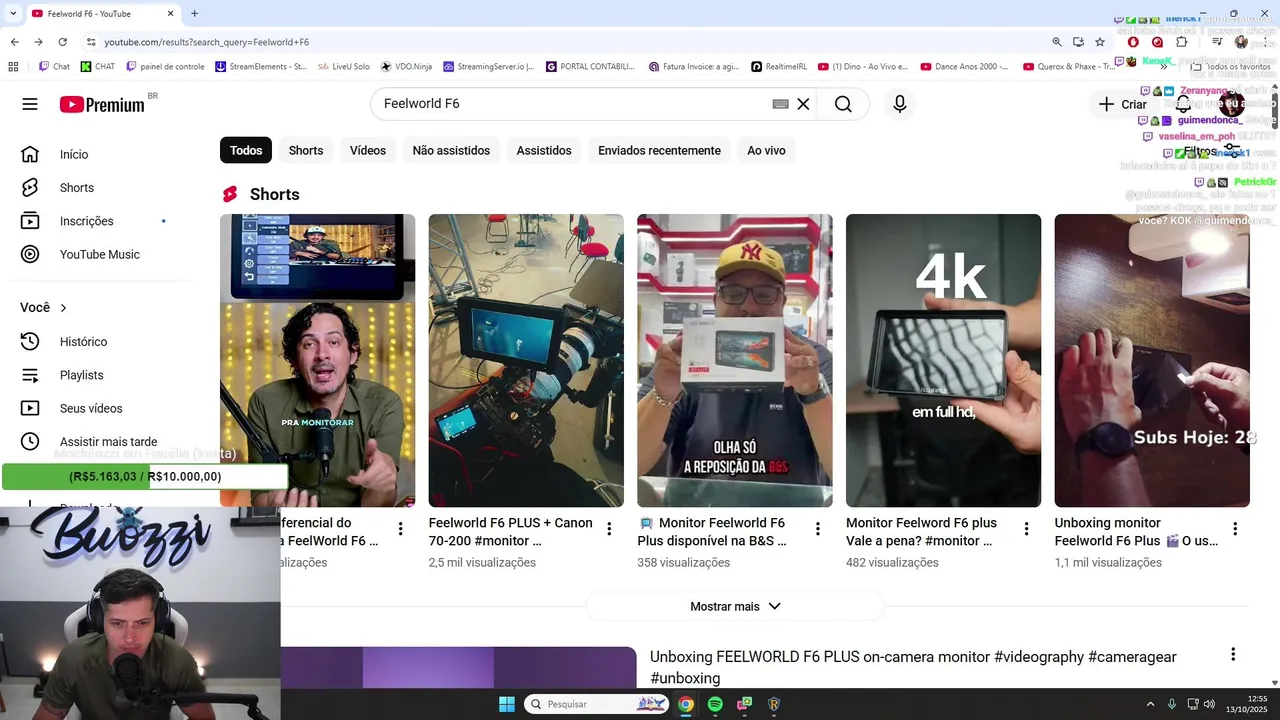Open Chrome zoom magnifier in address bar
The height and width of the screenshot is (720, 1280).
click(1057, 42)
